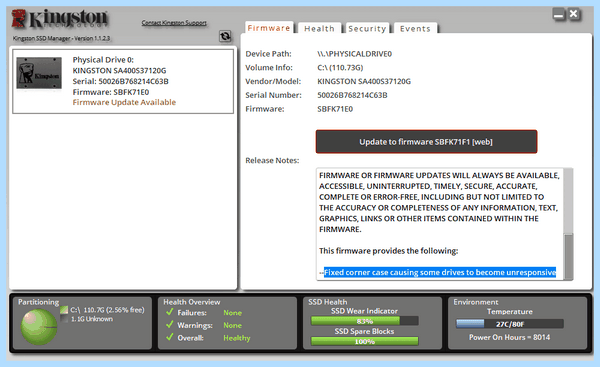Click the C:\ partition legend swatch
This screenshot has height=367, width=600.
click(64, 310)
